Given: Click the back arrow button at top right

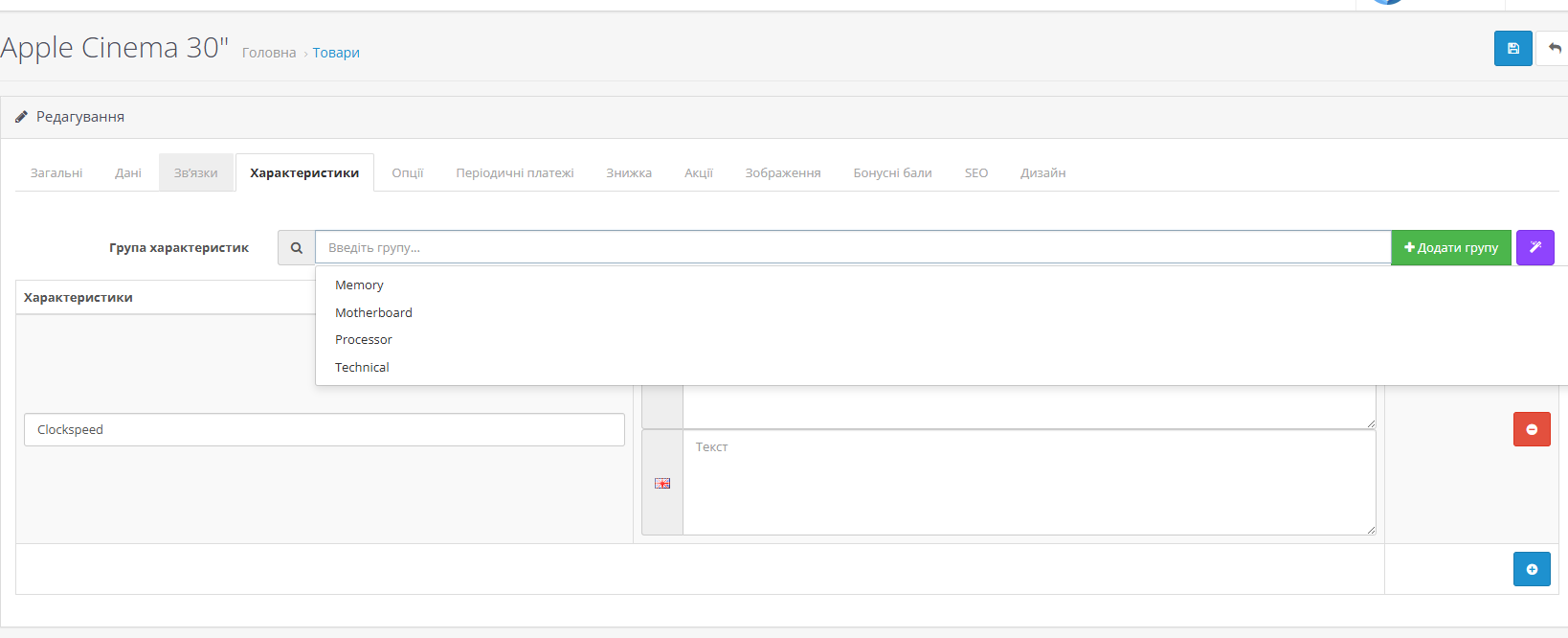Looking at the screenshot, I should pos(1553,48).
